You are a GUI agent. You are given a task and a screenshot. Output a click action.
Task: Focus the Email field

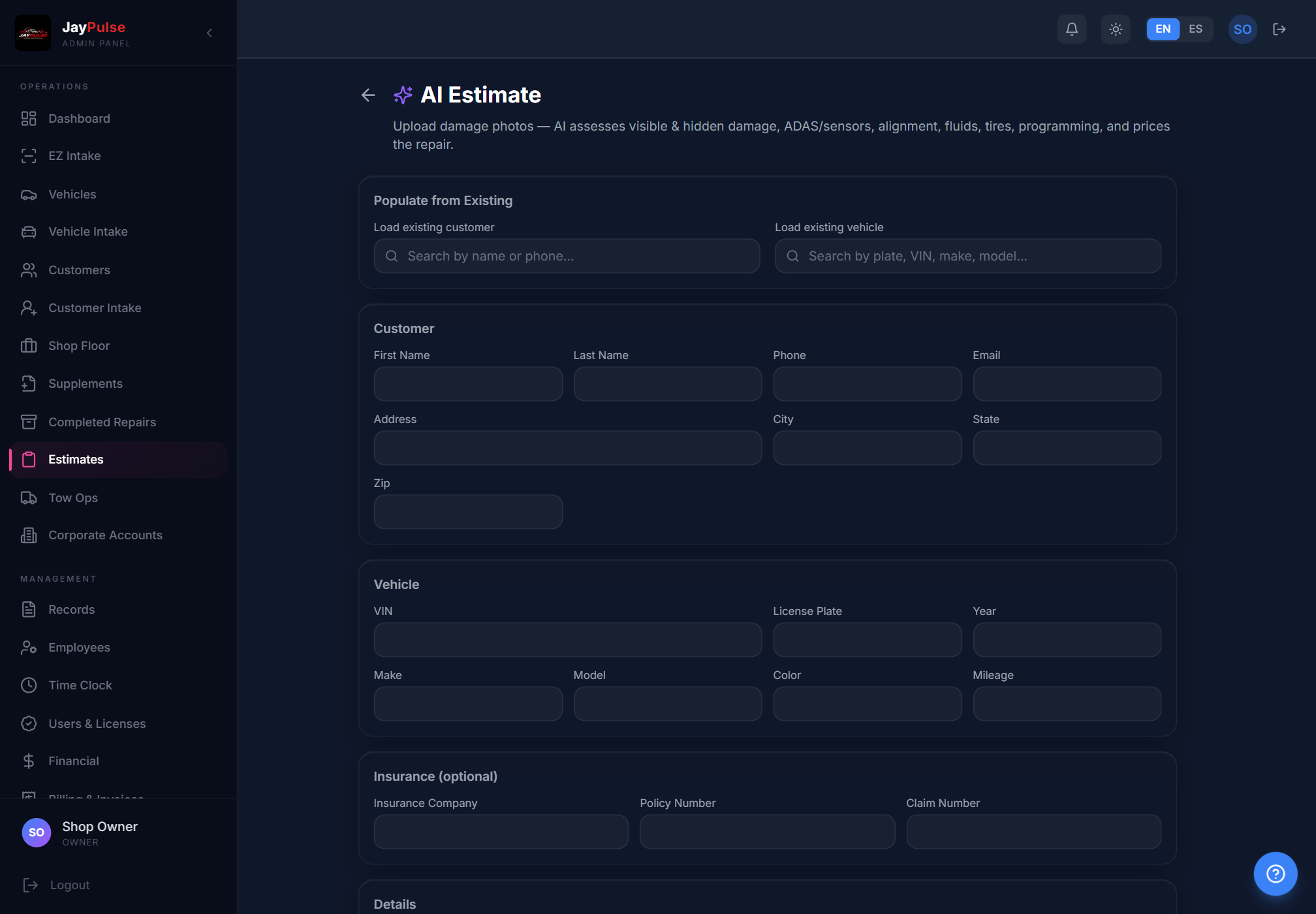[1067, 384]
